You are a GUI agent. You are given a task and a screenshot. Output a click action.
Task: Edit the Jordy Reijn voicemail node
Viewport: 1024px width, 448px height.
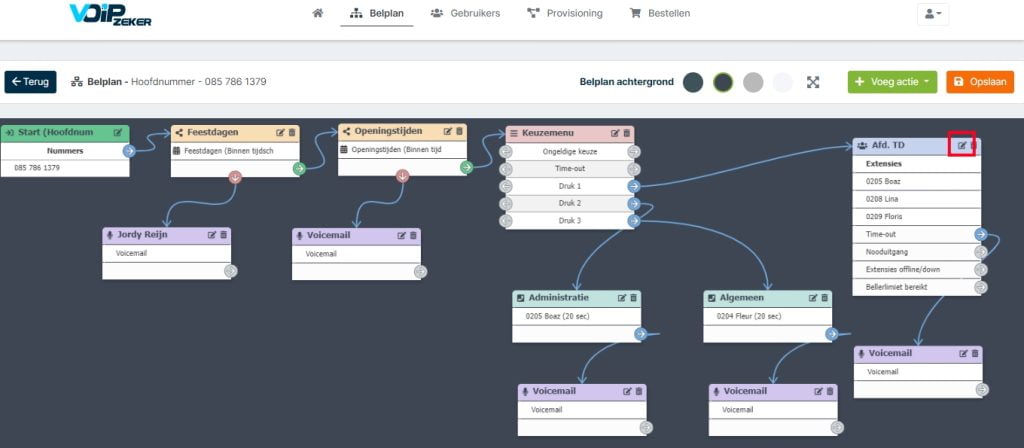click(x=212, y=235)
